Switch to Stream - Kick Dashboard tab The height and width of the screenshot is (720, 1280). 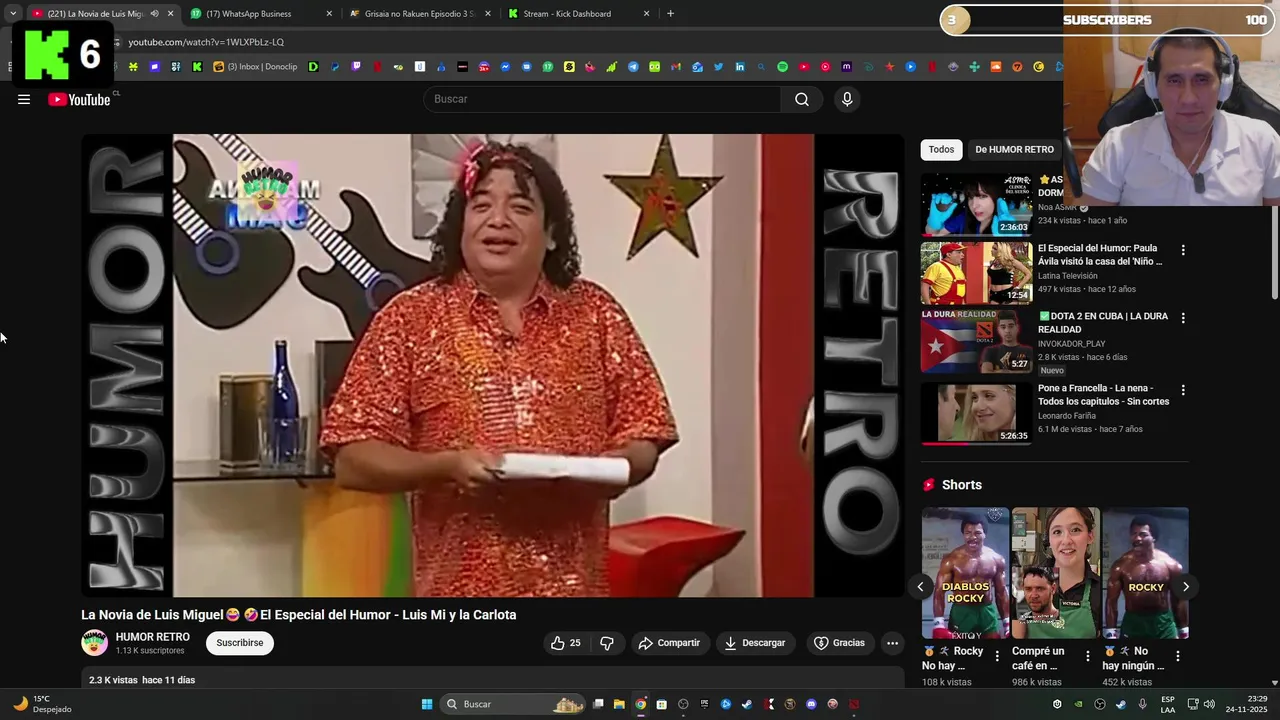(580, 14)
